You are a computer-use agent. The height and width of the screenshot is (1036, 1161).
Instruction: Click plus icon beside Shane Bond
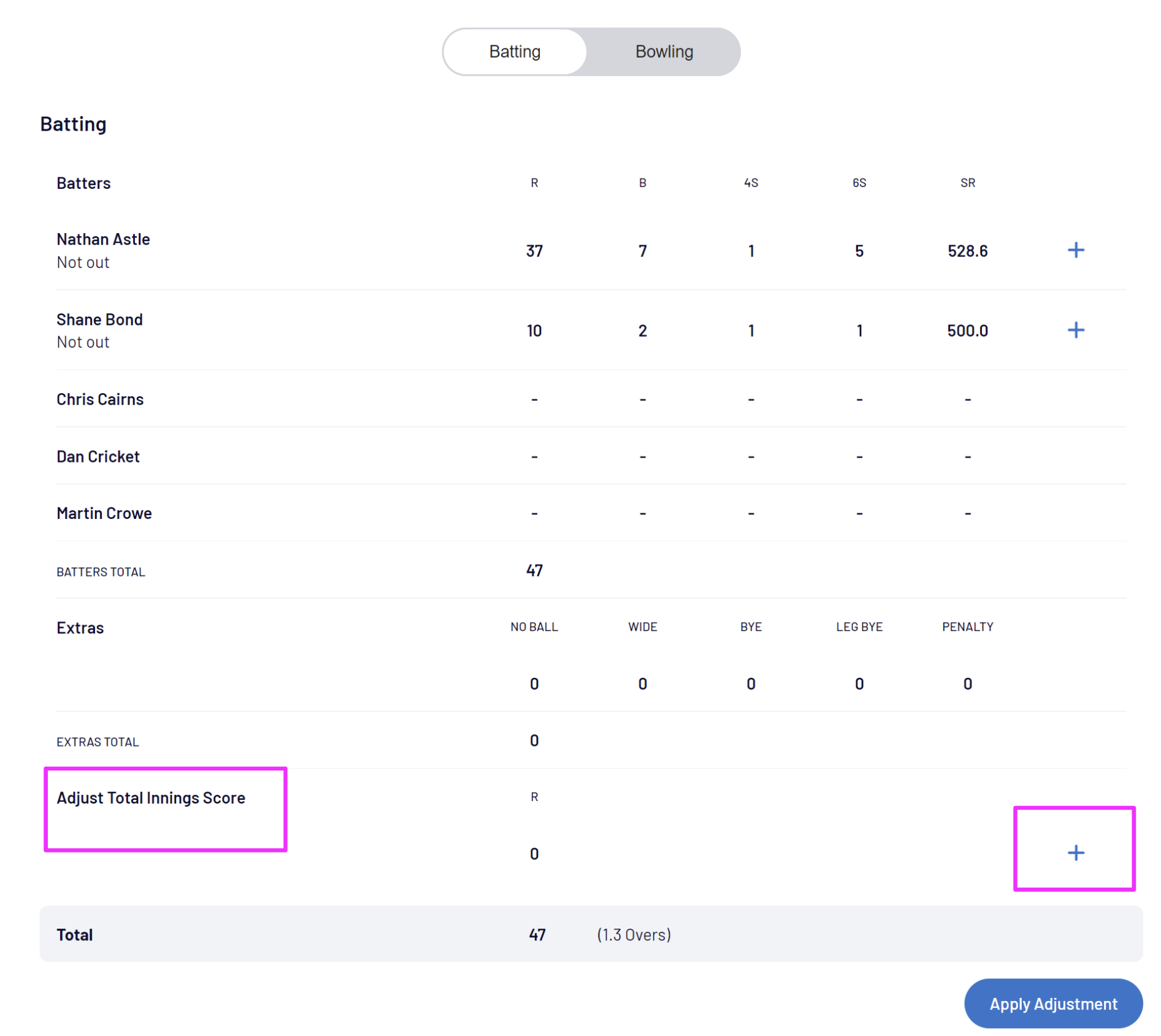(x=1075, y=330)
